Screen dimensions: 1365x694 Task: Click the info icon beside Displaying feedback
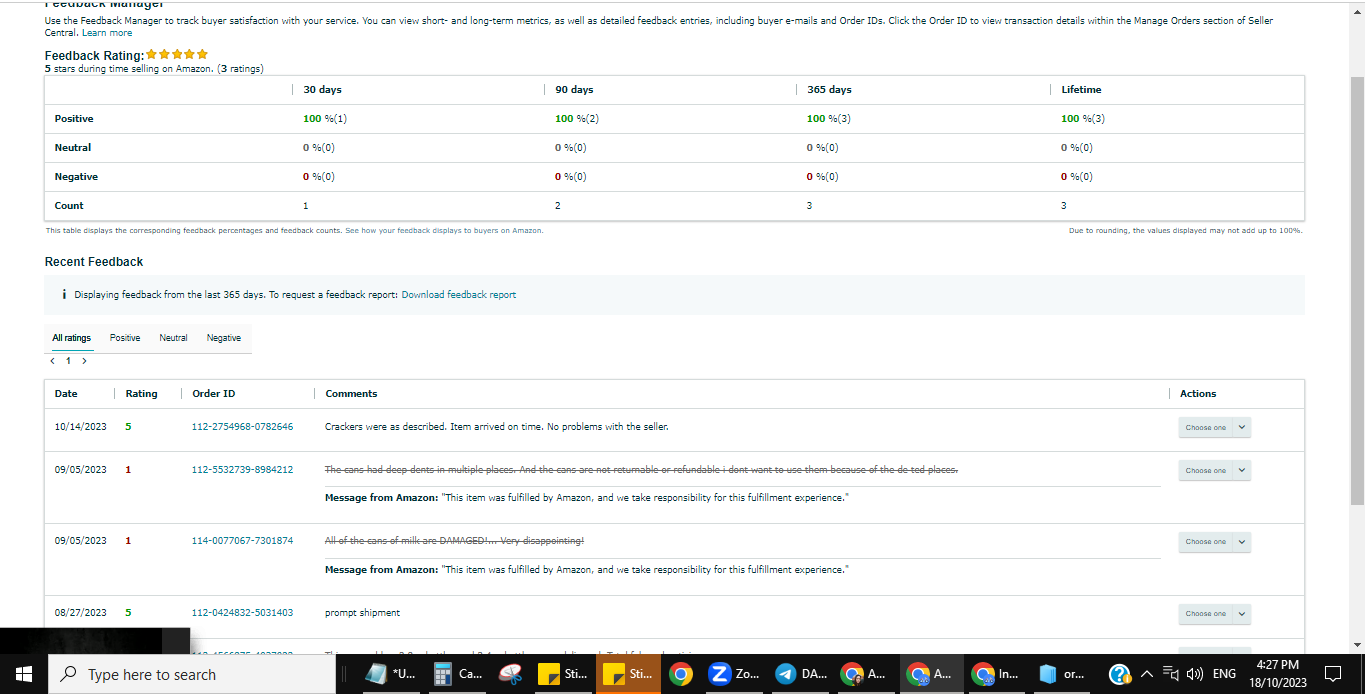pos(64,295)
